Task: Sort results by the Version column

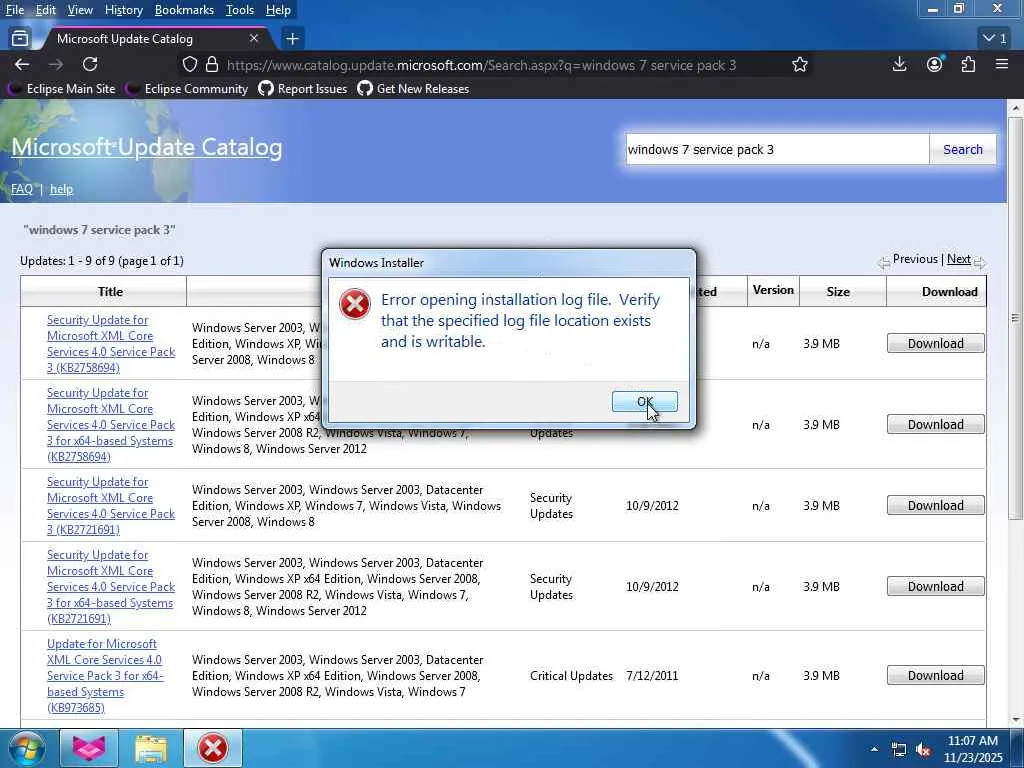Action: (x=773, y=290)
